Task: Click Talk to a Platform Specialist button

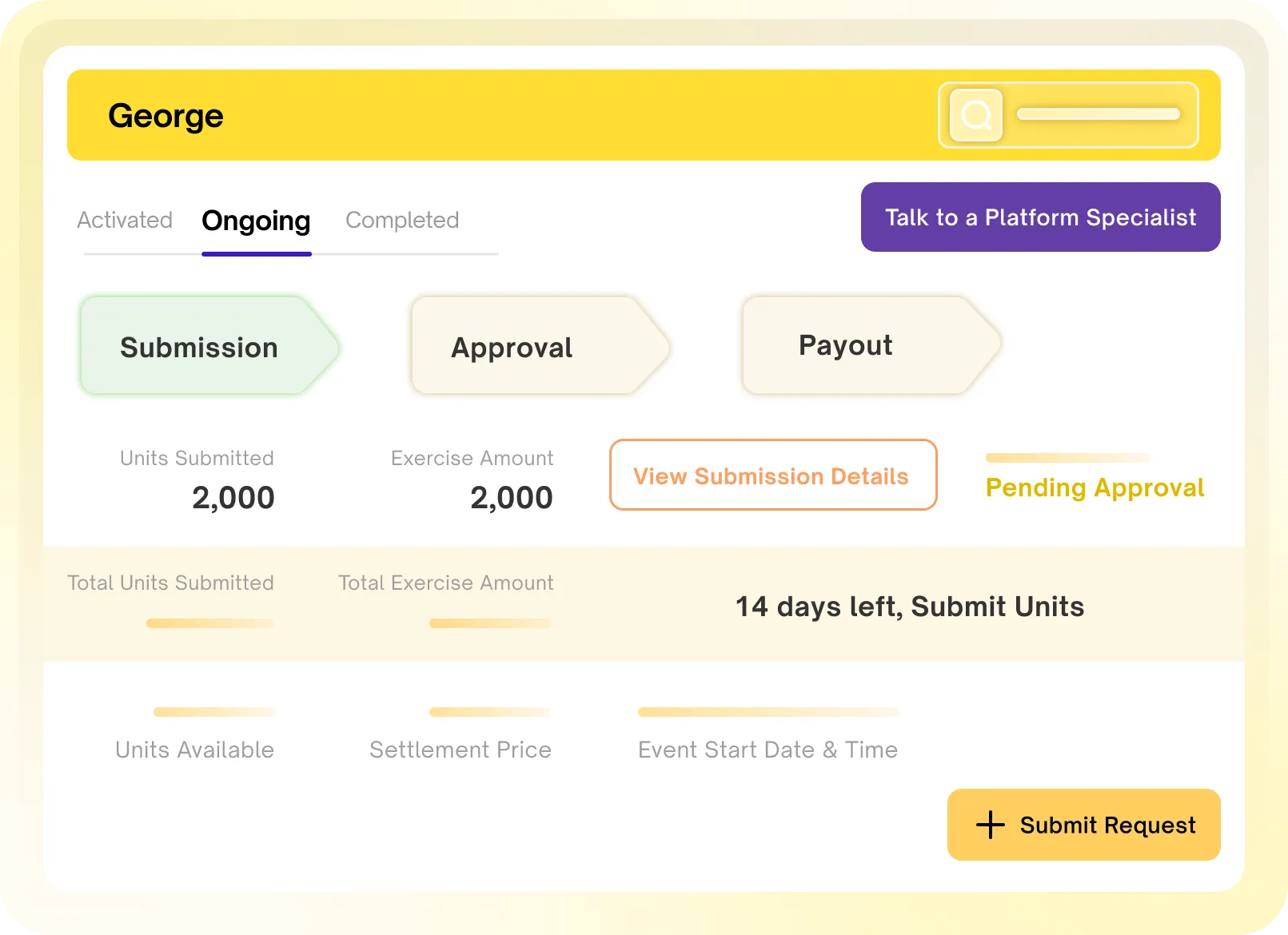Action: pos(1040,217)
